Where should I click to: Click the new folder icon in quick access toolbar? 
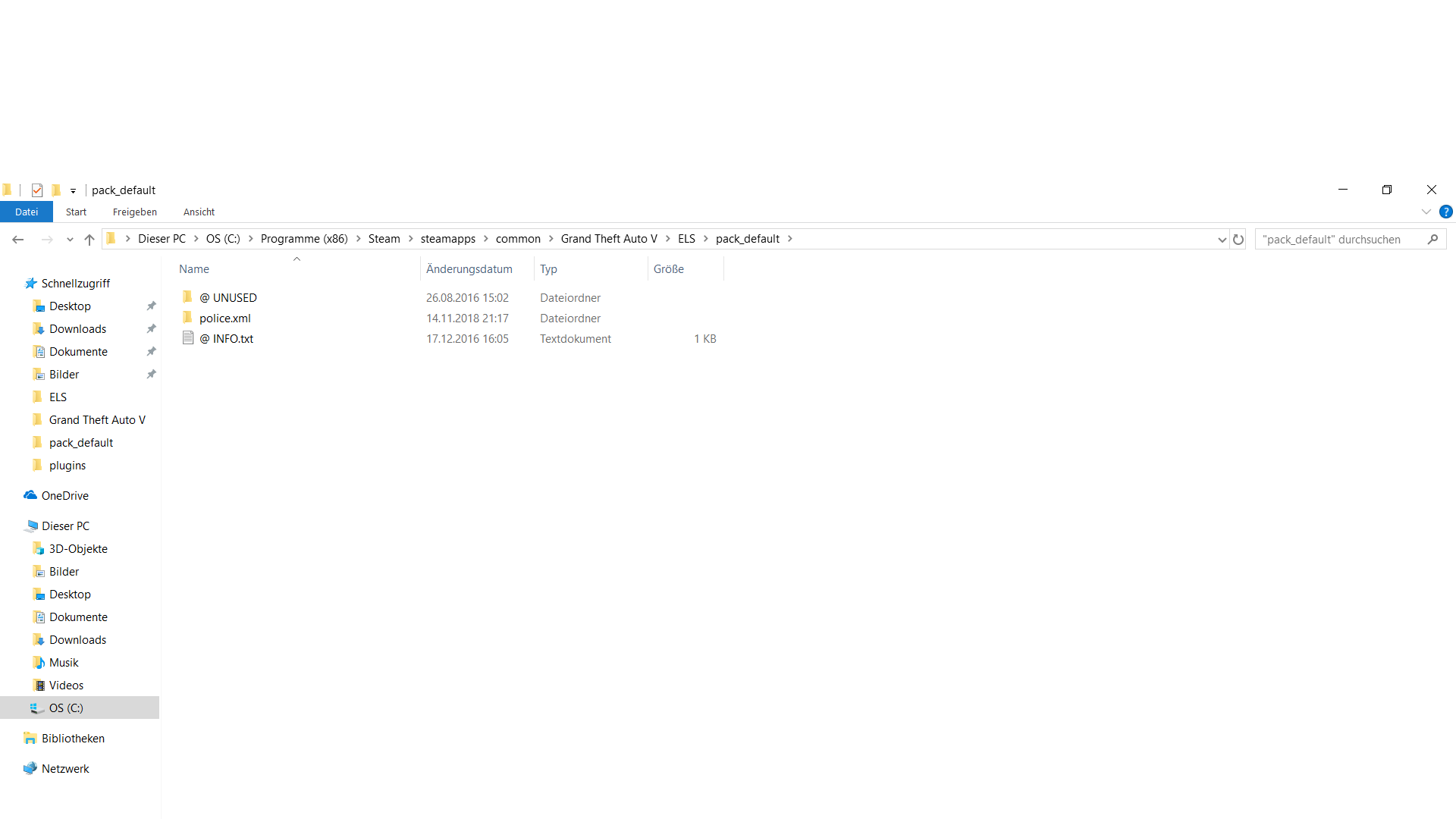pyautogui.click(x=56, y=190)
